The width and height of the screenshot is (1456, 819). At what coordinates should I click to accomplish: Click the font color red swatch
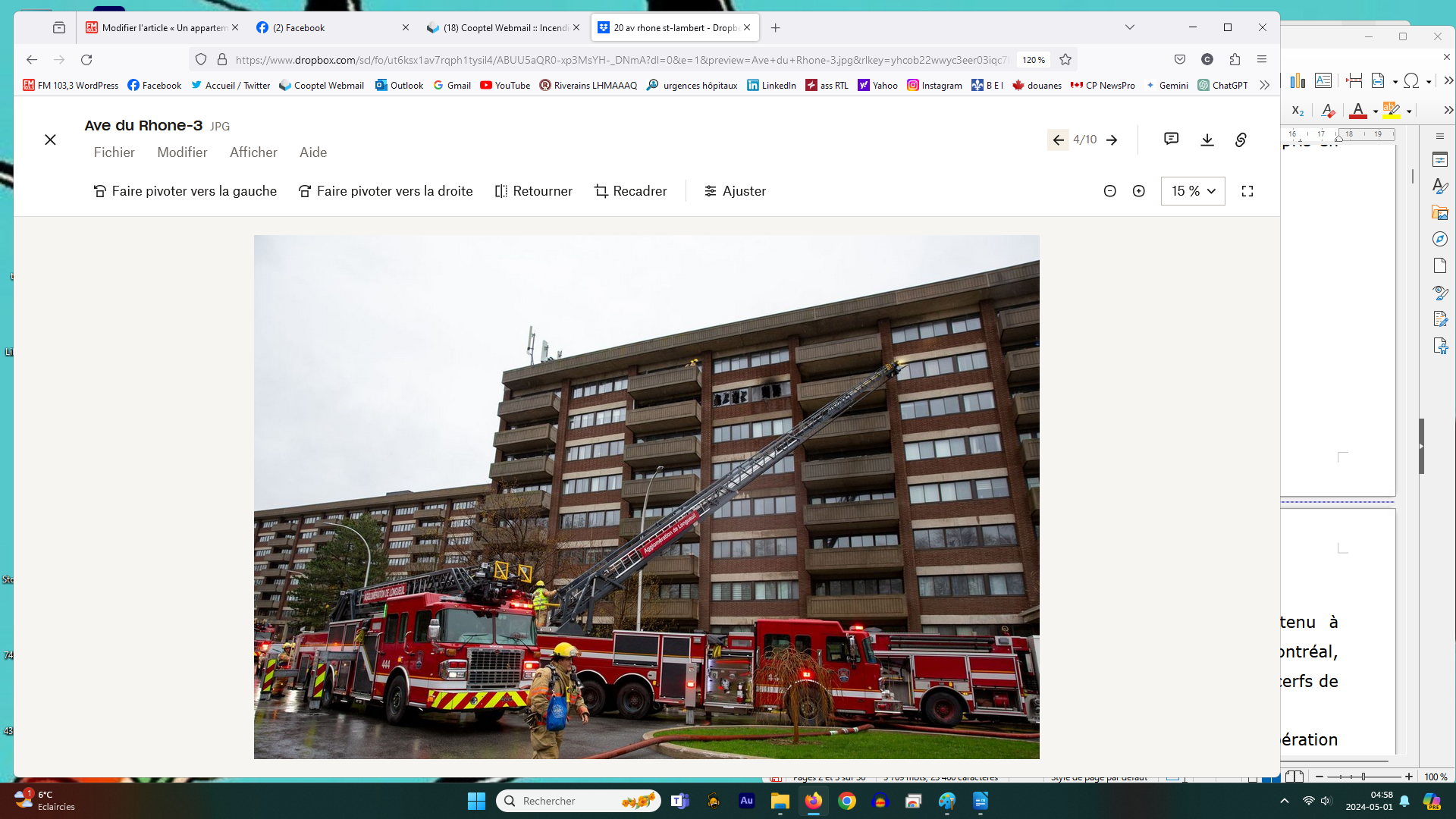(x=1358, y=111)
